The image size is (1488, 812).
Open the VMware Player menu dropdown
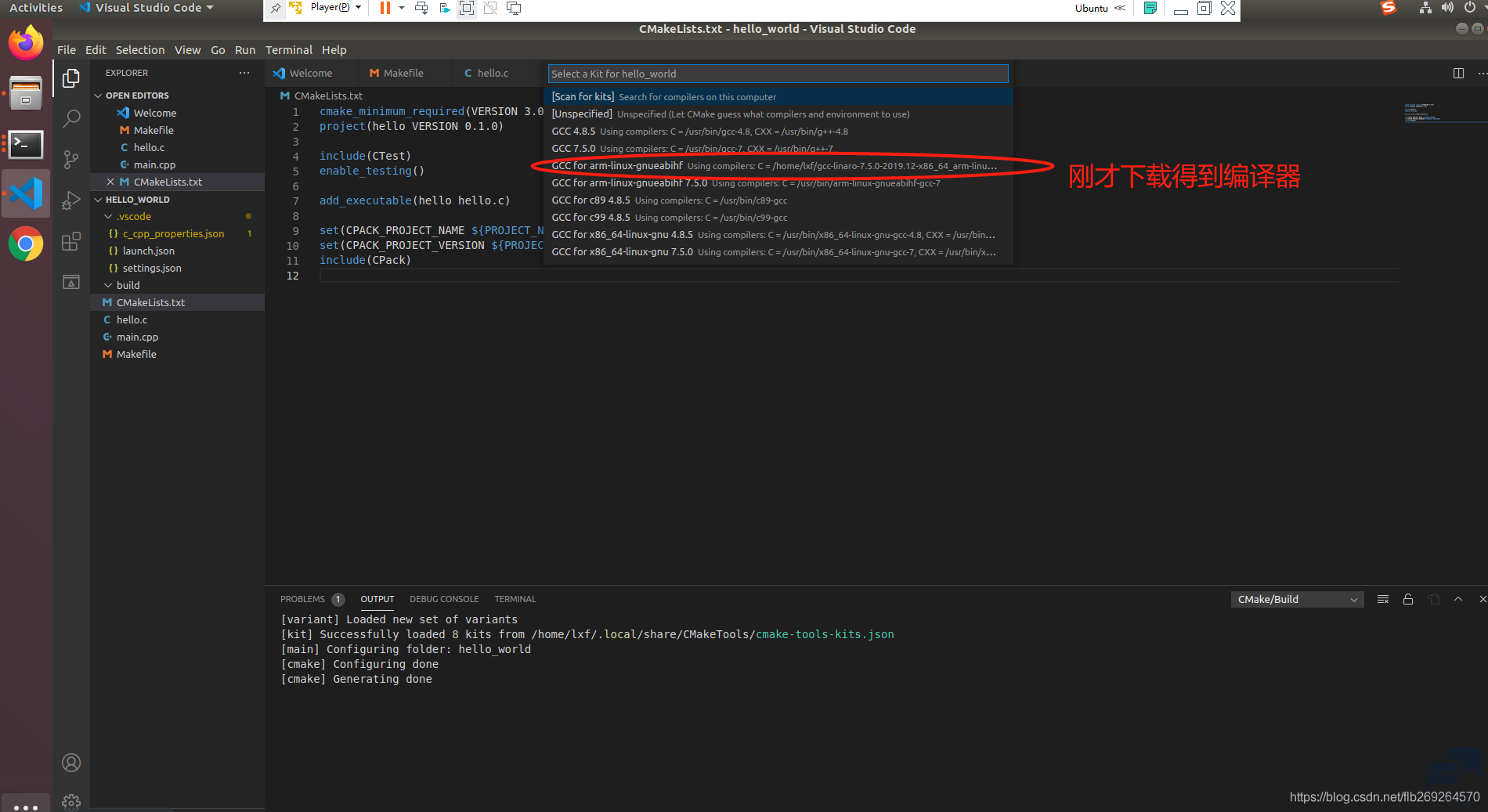[336, 8]
